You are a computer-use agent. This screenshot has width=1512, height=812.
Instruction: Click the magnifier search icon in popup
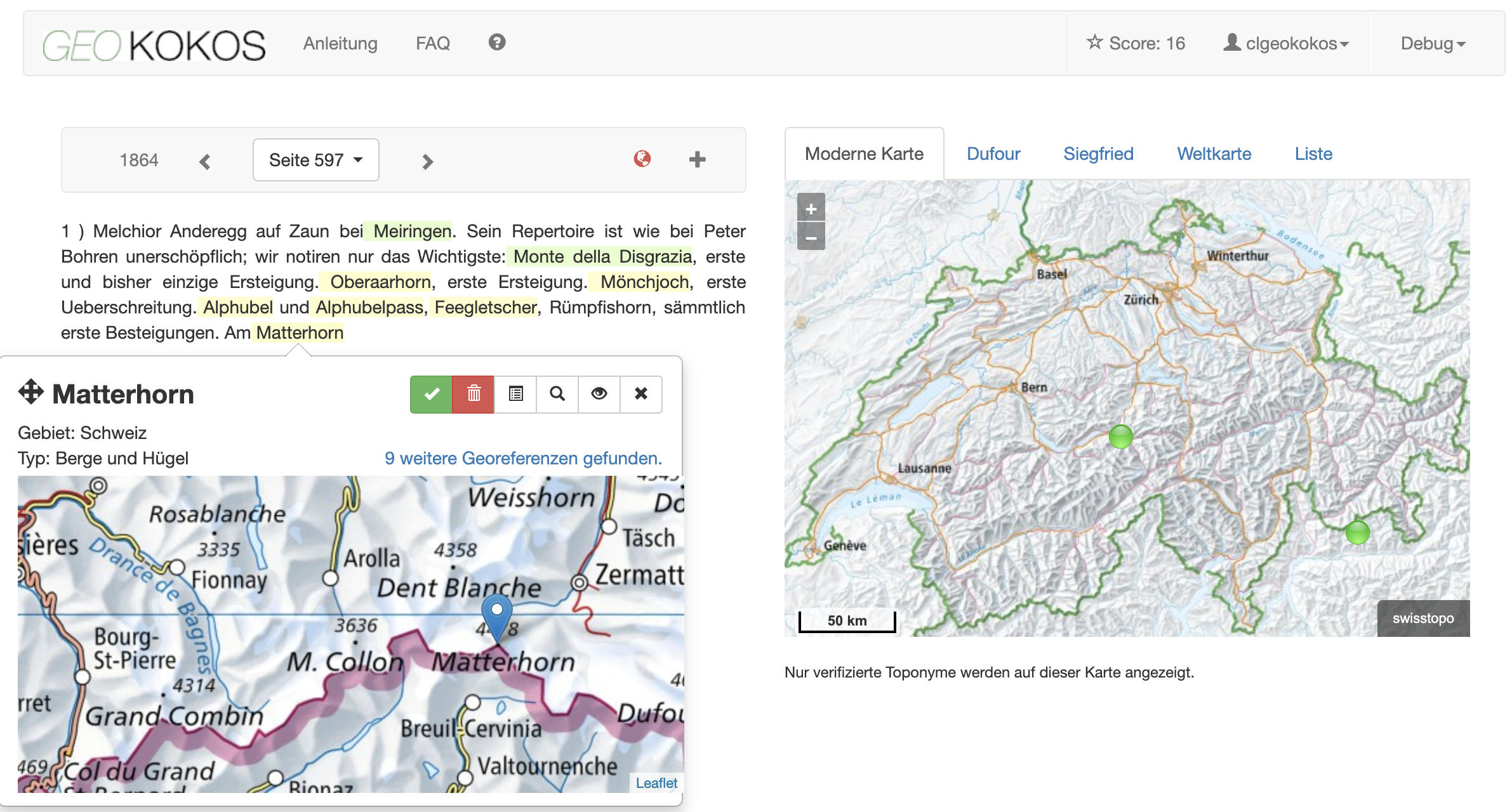point(557,394)
